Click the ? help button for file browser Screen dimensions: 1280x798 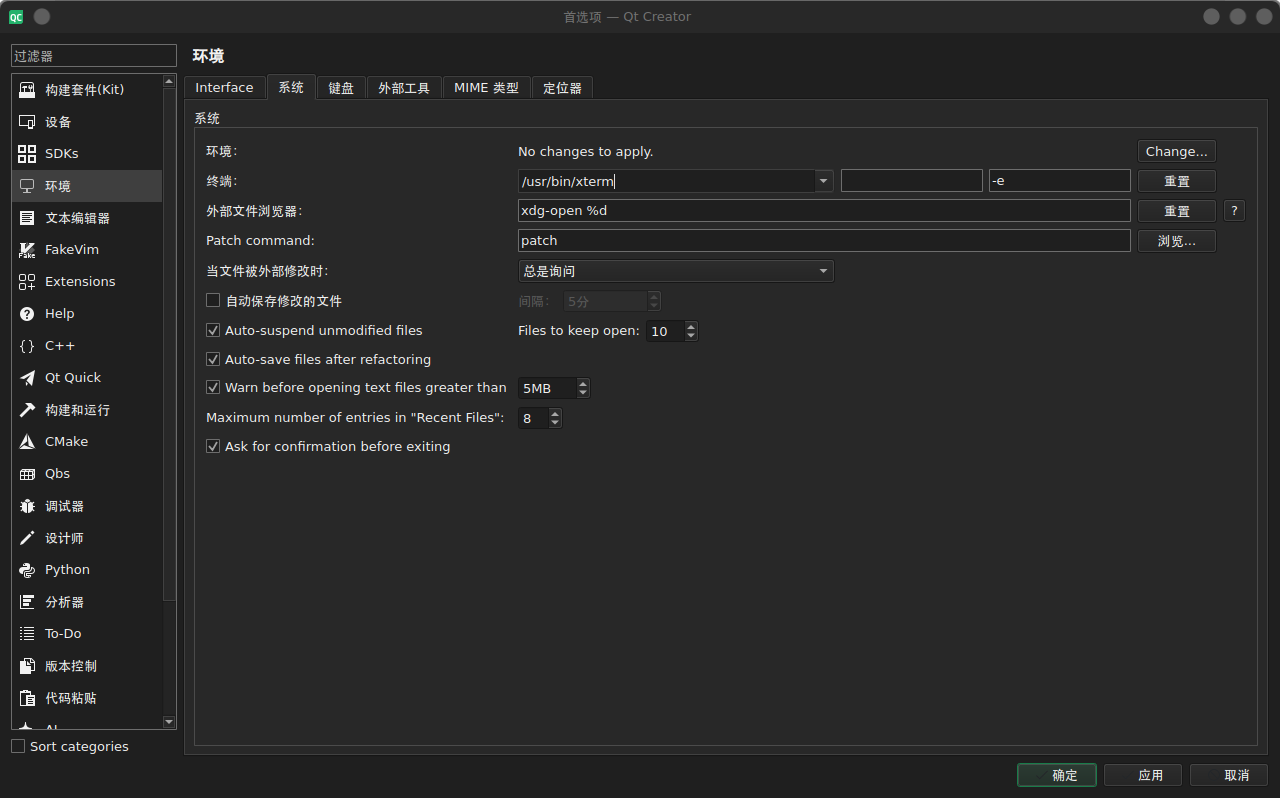coord(1234,211)
